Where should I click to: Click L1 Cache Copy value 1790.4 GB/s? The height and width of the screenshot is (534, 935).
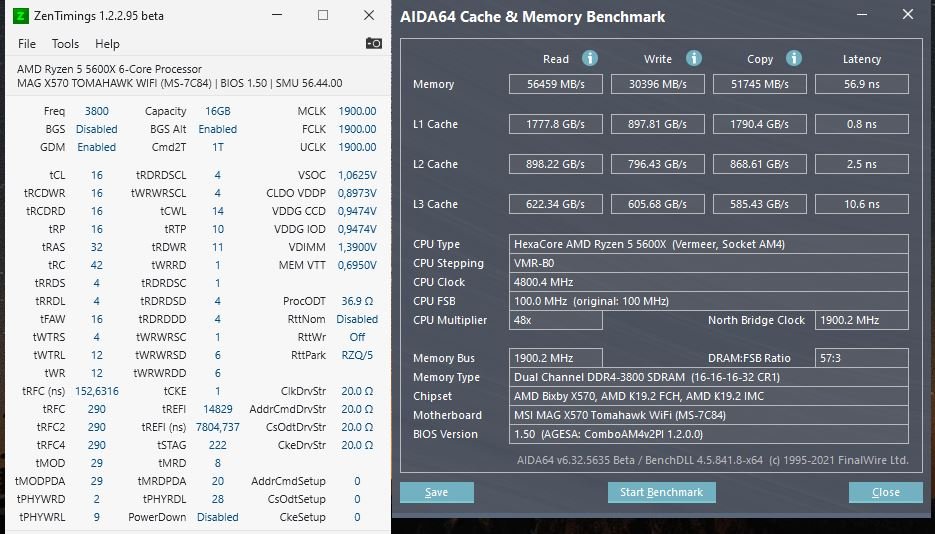760,124
